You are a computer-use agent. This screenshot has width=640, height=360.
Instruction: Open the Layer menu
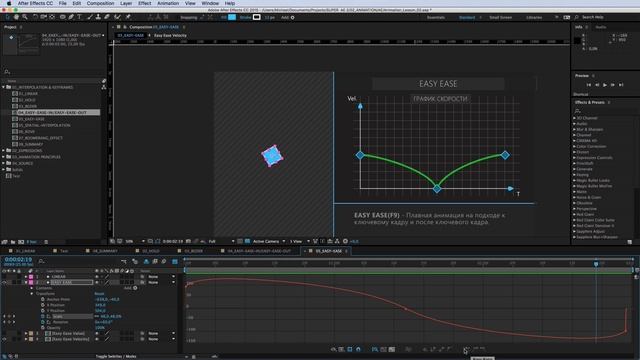(x=126, y=3)
